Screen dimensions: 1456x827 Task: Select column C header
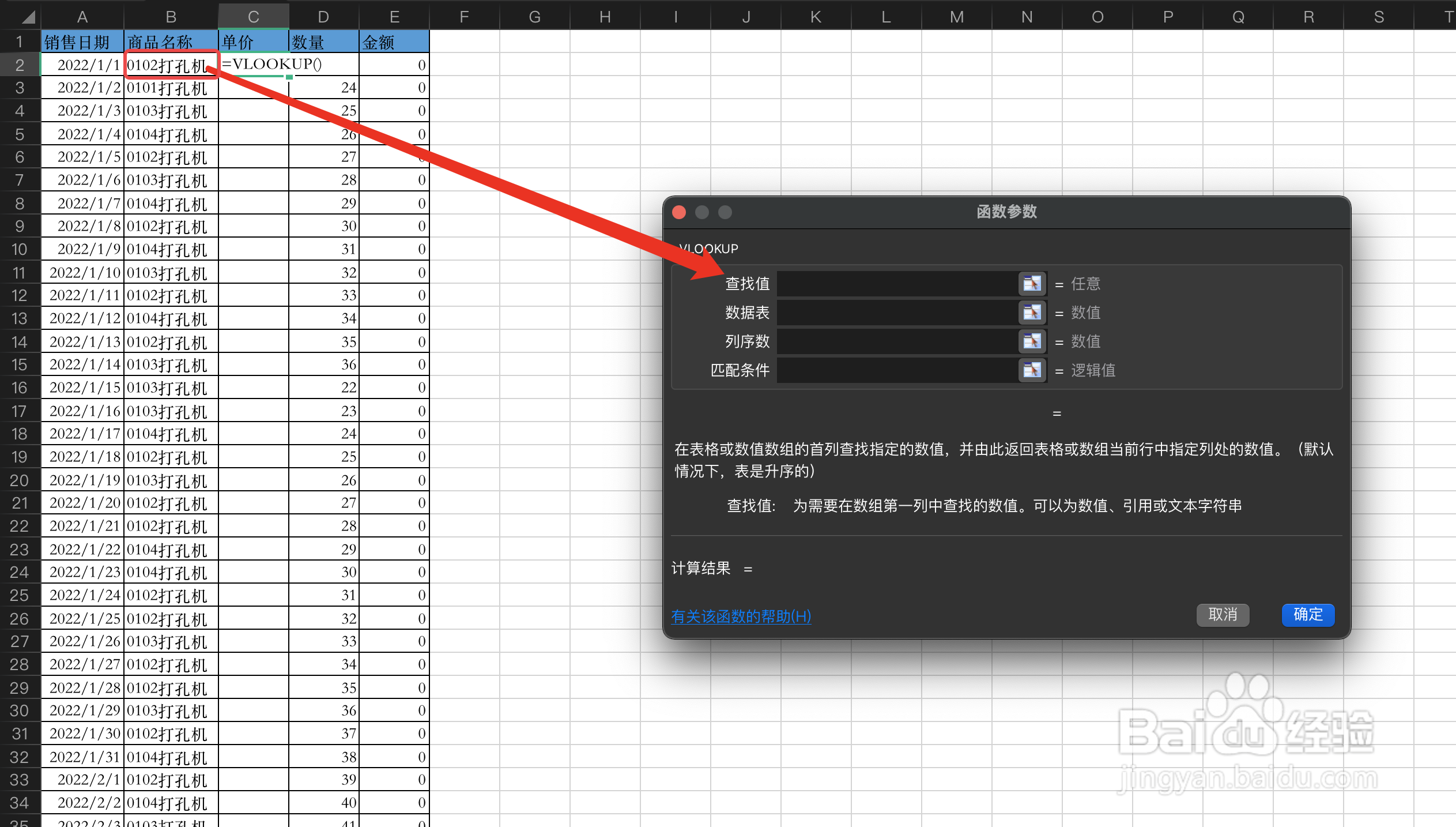click(254, 17)
